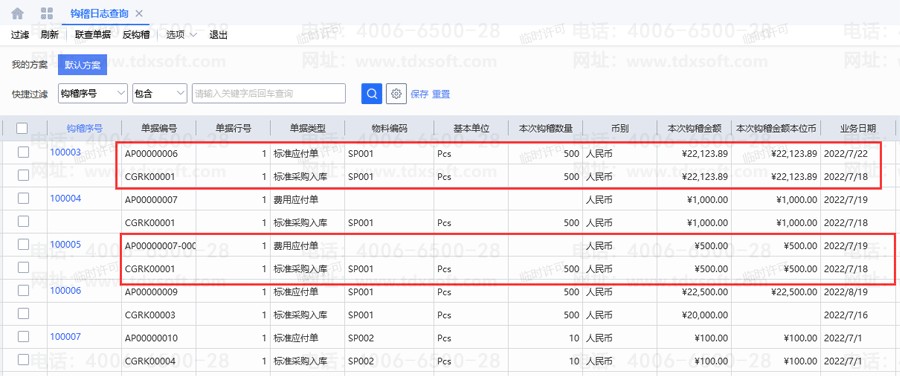The height and width of the screenshot is (376, 900).
Task: Click the 单据类型 column header
Action: [x=308, y=129]
